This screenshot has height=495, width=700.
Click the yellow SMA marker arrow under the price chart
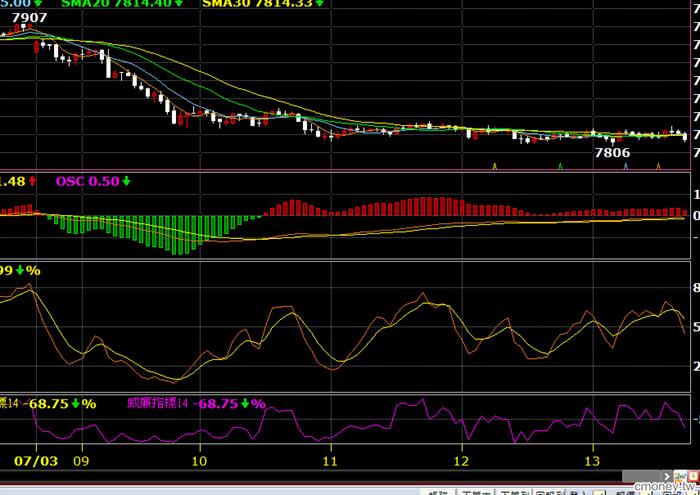coord(494,166)
